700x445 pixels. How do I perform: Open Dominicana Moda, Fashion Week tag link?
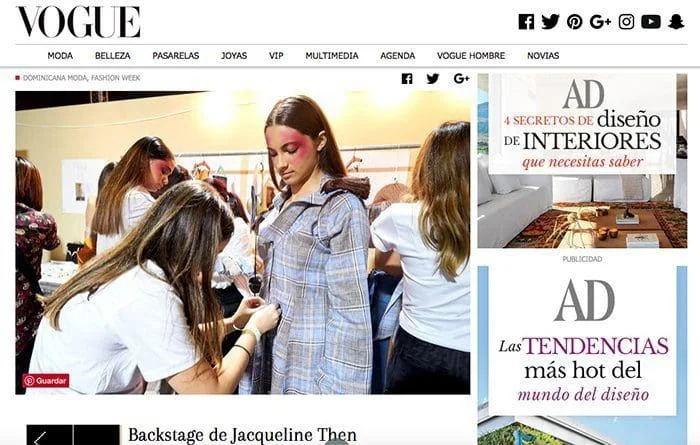click(x=81, y=78)
